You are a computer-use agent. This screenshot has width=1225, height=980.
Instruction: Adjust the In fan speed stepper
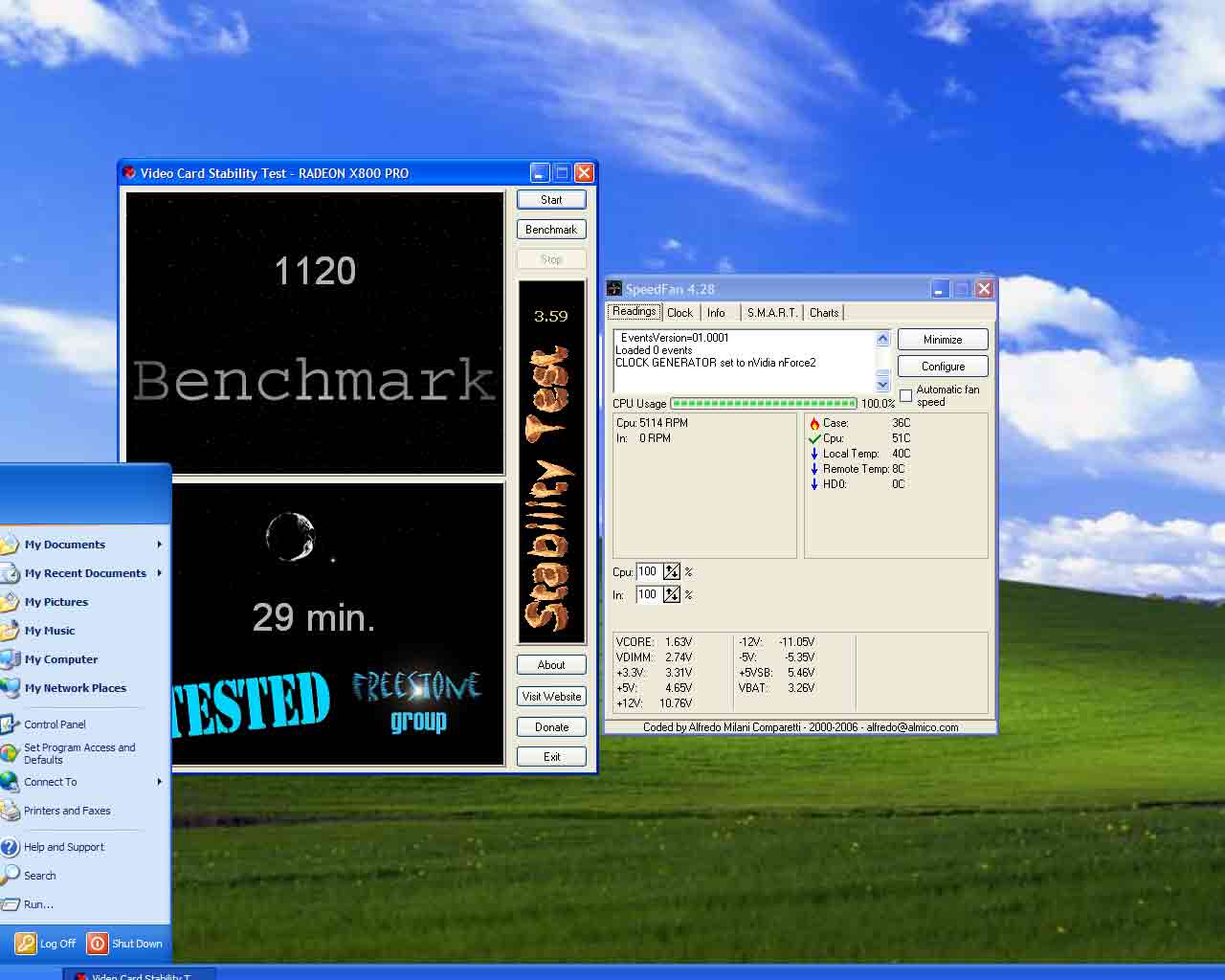coord(672,594)
